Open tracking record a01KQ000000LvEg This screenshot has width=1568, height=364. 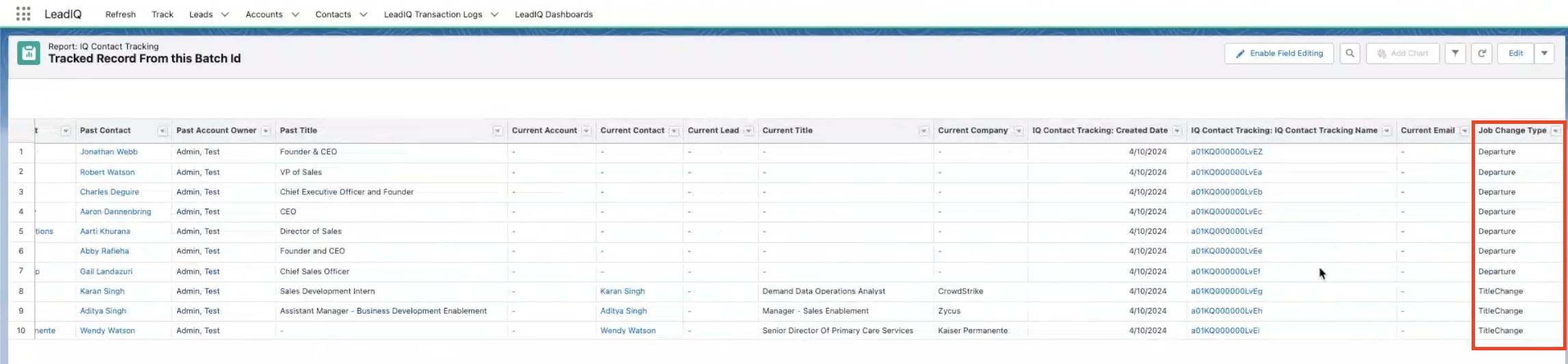[x=1226, y=291]
